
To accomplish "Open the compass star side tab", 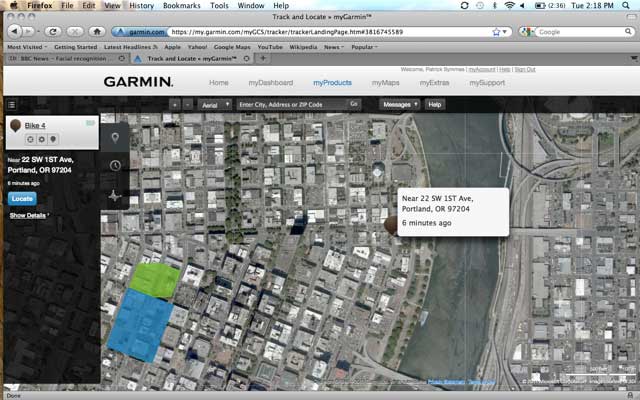I will tap(115, 196).
